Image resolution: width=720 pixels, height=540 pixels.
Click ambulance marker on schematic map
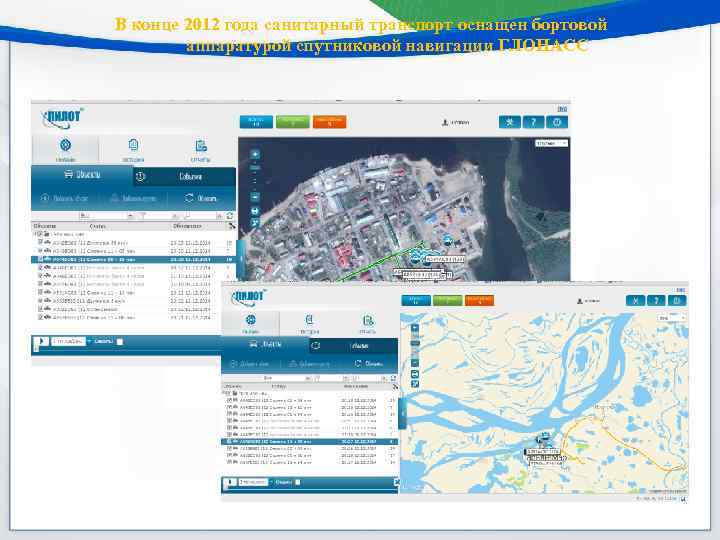(x=545, y=438)
